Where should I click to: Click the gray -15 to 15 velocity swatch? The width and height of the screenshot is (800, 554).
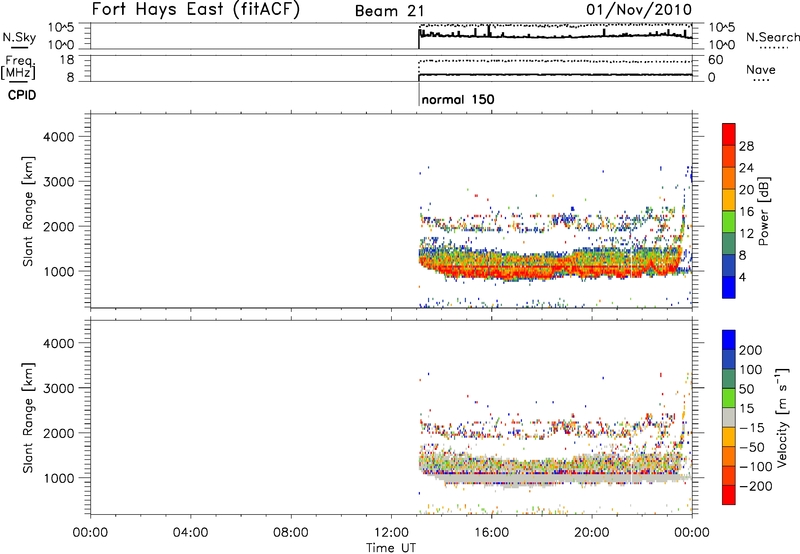point(729,417)
